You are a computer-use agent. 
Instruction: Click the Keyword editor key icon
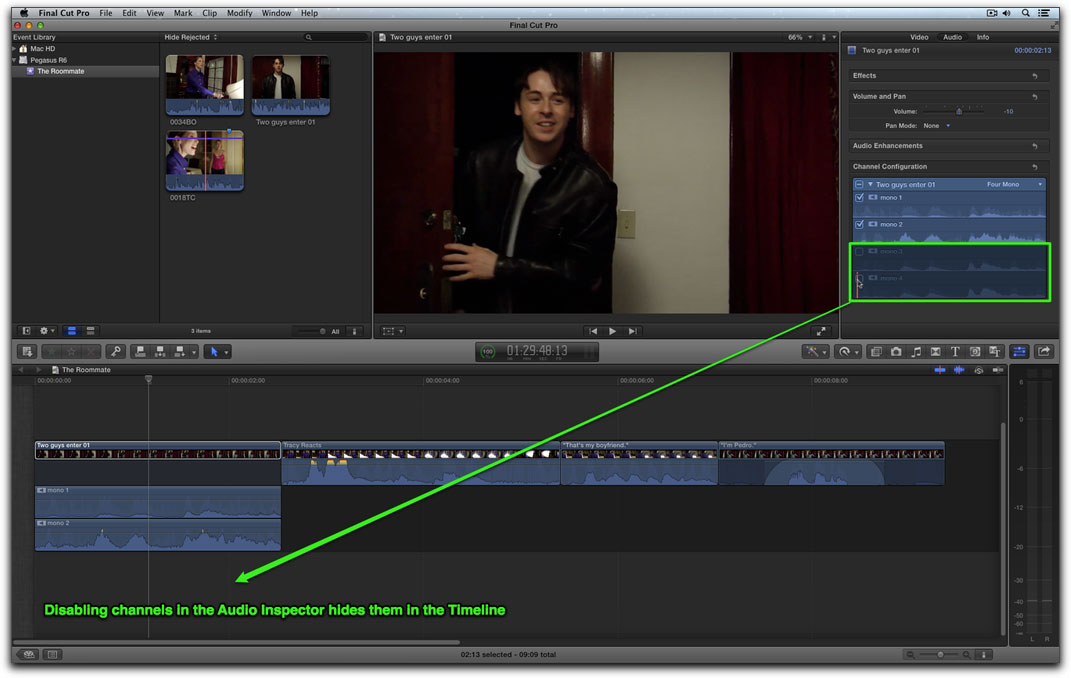(115, 352)
